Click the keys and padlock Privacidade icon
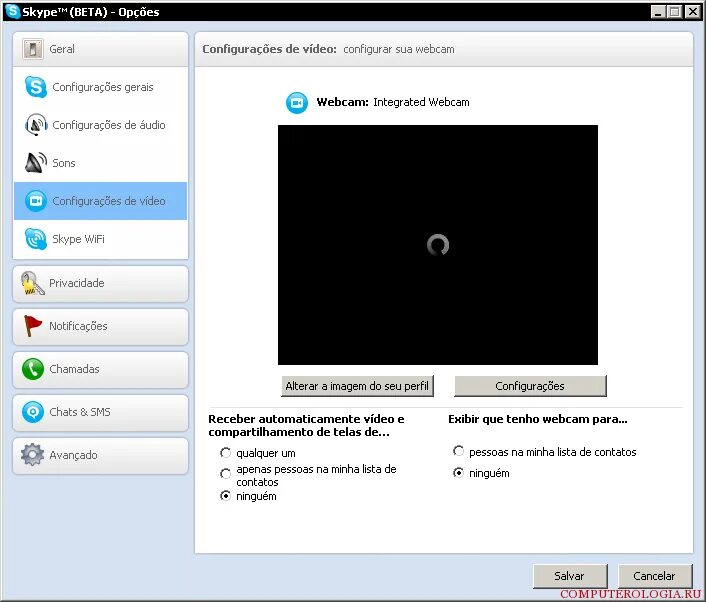706x602 pixels. (x=32, y=283)
